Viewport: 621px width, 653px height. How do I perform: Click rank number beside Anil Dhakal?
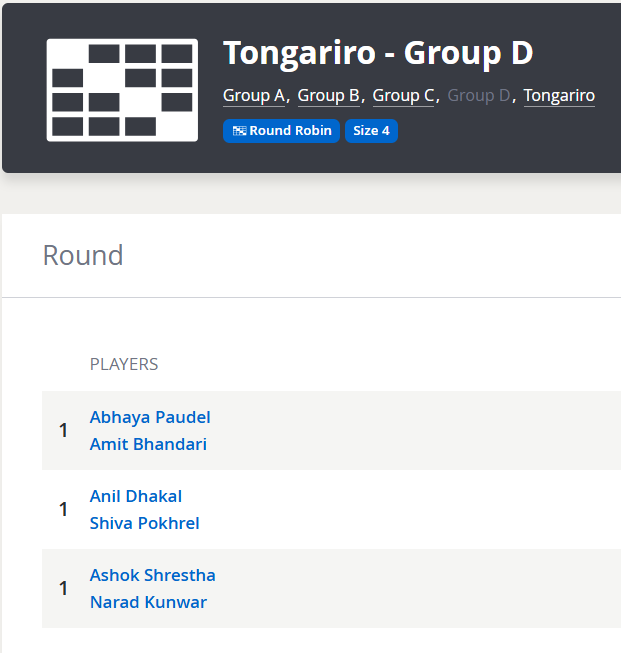[64, 510]
